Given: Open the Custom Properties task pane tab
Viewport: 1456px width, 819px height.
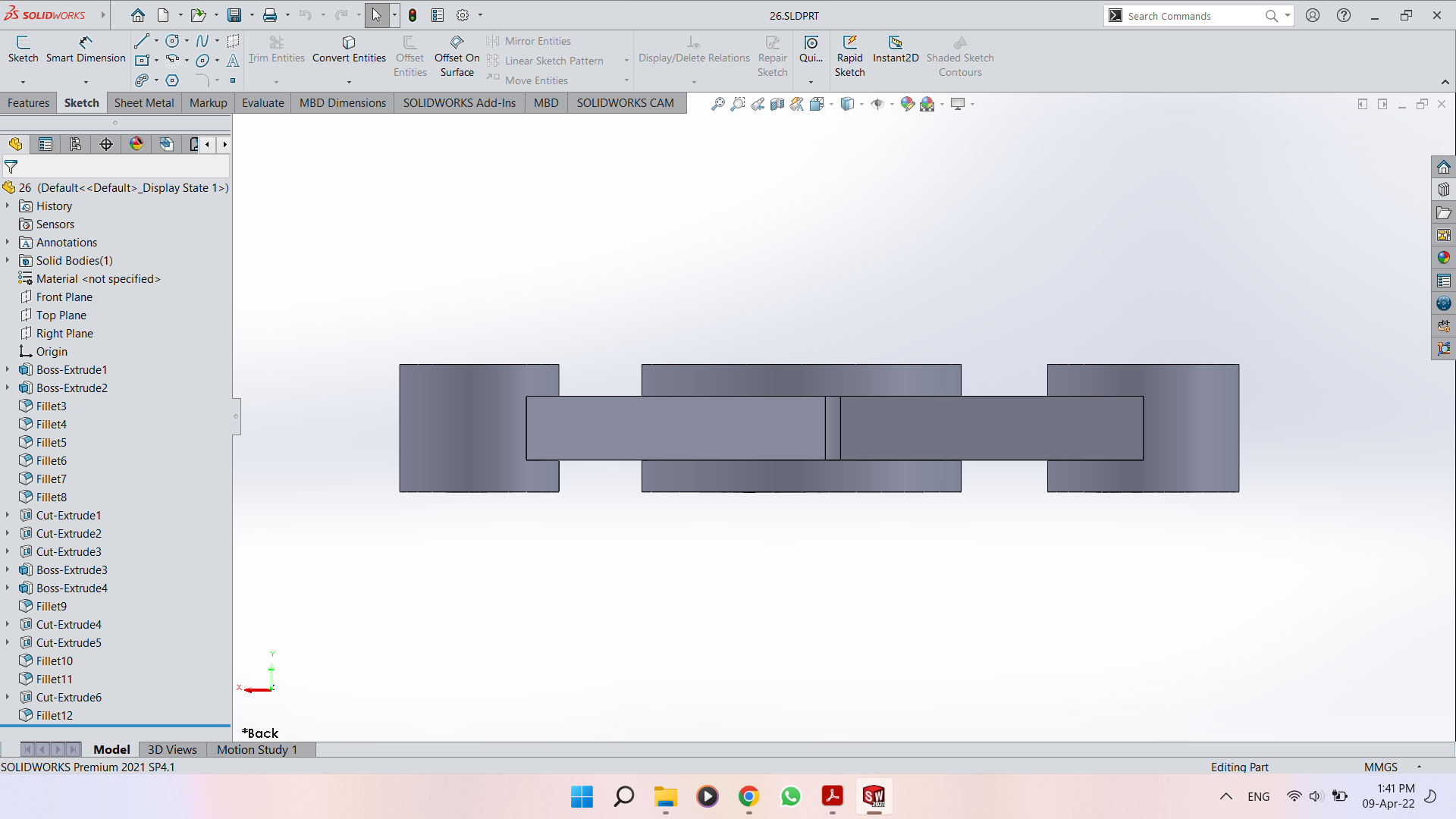Looking at the screenshot, I should [1443, 281].
